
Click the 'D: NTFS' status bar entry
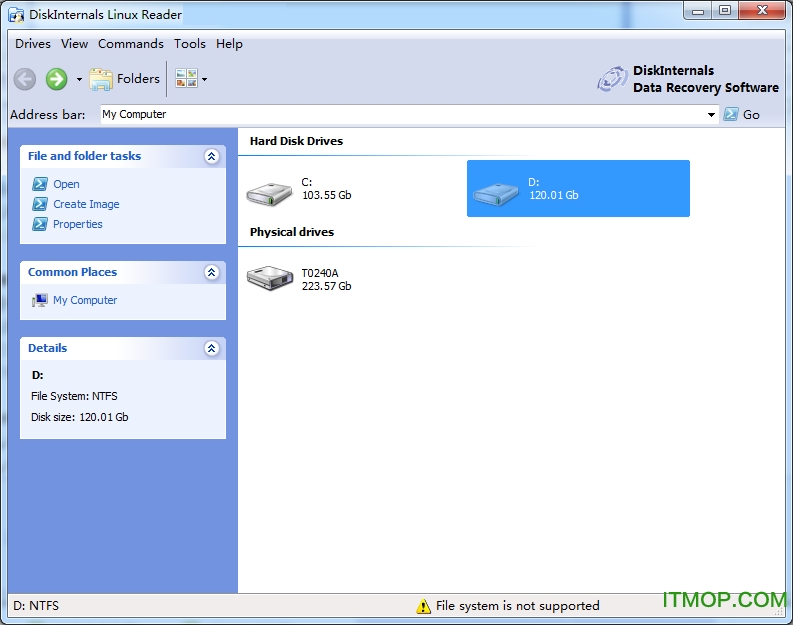36,606
